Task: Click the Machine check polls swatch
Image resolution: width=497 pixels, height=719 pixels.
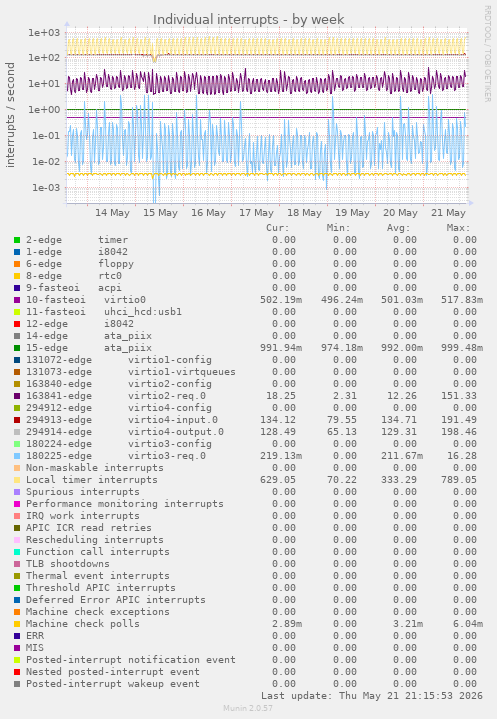Action: pyautogui.click(x=17, y=624)
